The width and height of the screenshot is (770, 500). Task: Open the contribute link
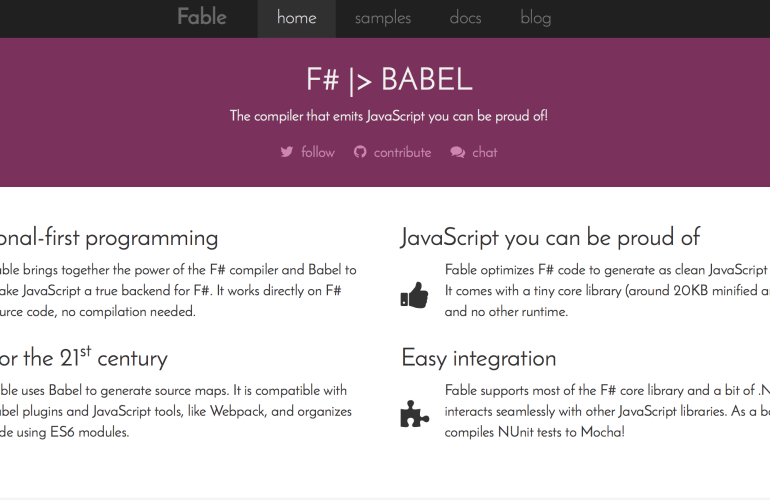(x=402, y=152)
